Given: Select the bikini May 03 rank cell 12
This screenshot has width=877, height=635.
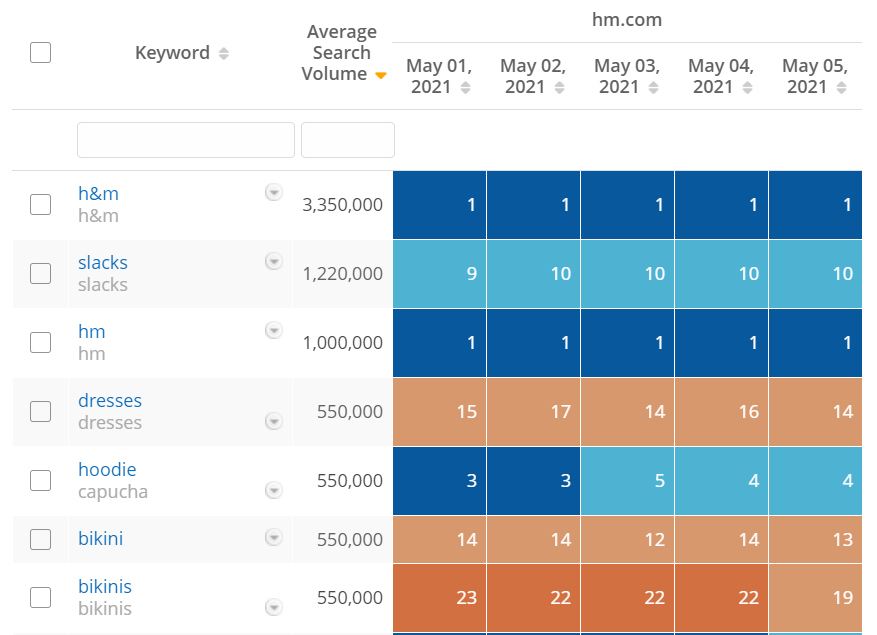Looking at the screenshot, I should pos(628,539).
